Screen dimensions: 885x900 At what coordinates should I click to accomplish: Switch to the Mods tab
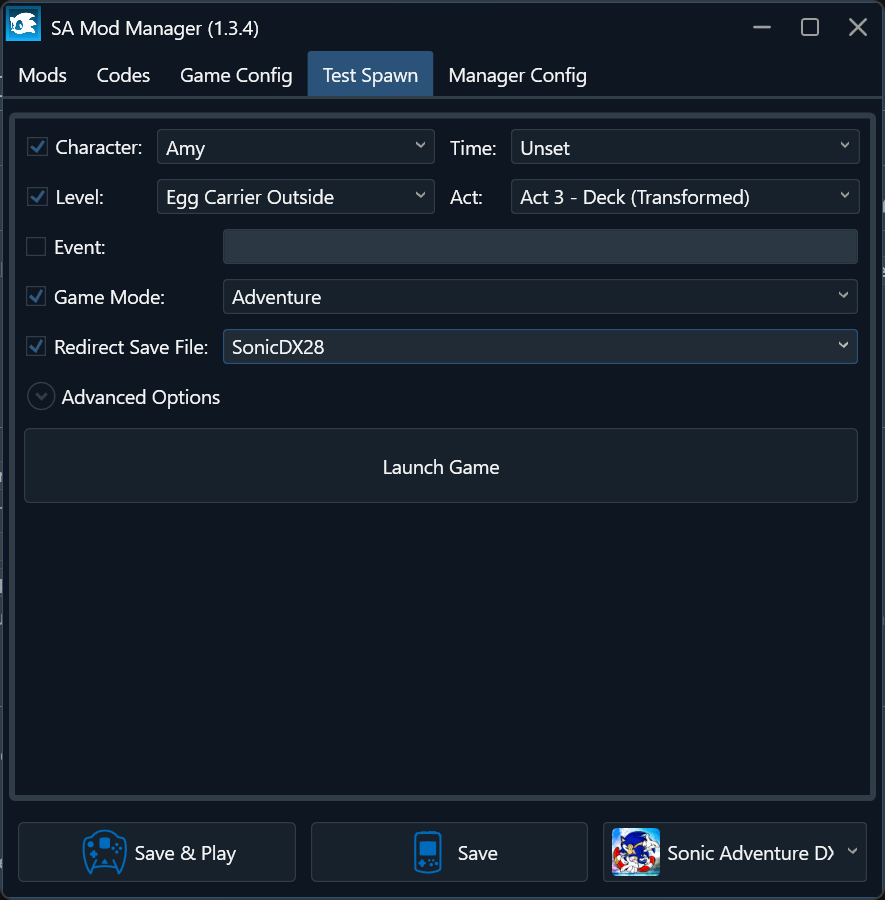coord(43,76)
